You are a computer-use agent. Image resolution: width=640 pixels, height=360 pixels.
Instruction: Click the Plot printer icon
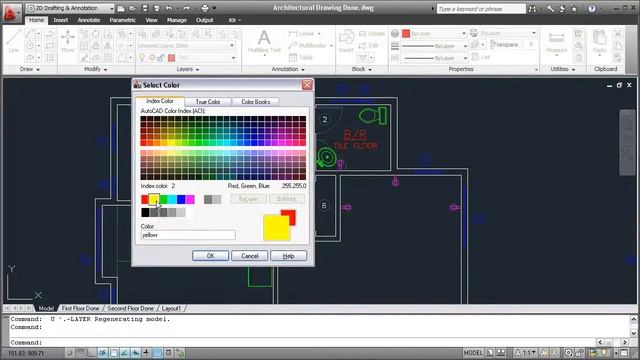tap(205, 8)
